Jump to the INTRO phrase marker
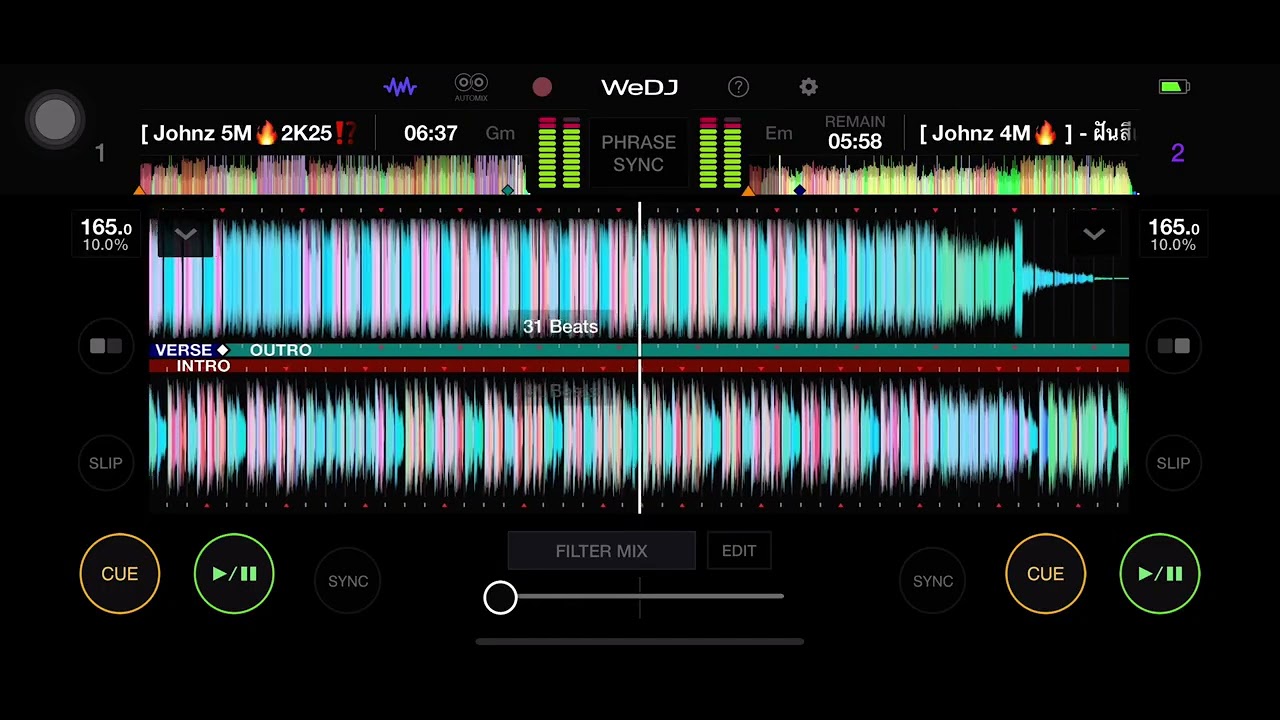Image resolution: width=1280 pixels, height=720 pixels. click(203, 366)
